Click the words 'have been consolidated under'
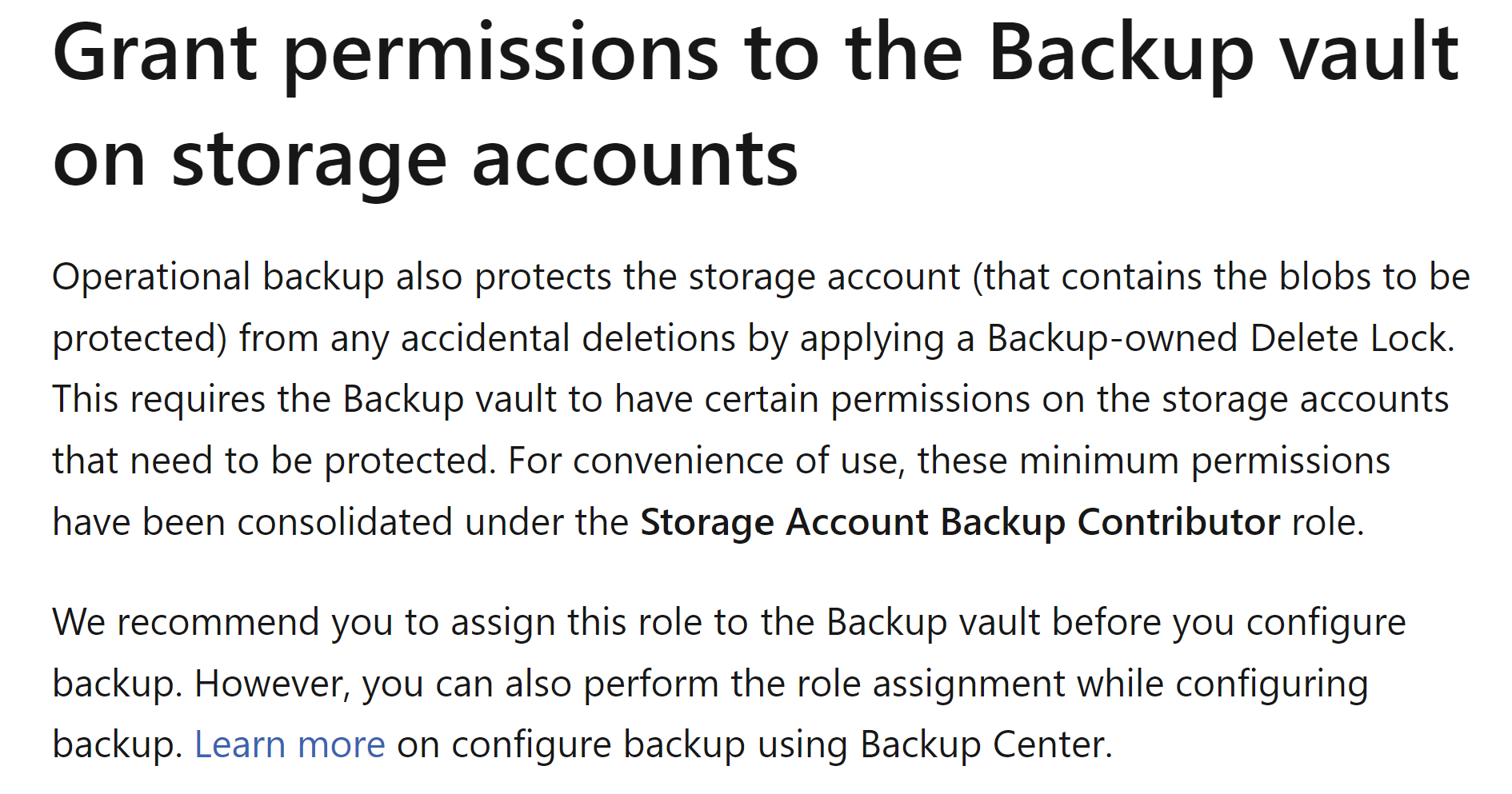The image size is (1512, 794). coord(340,523)
